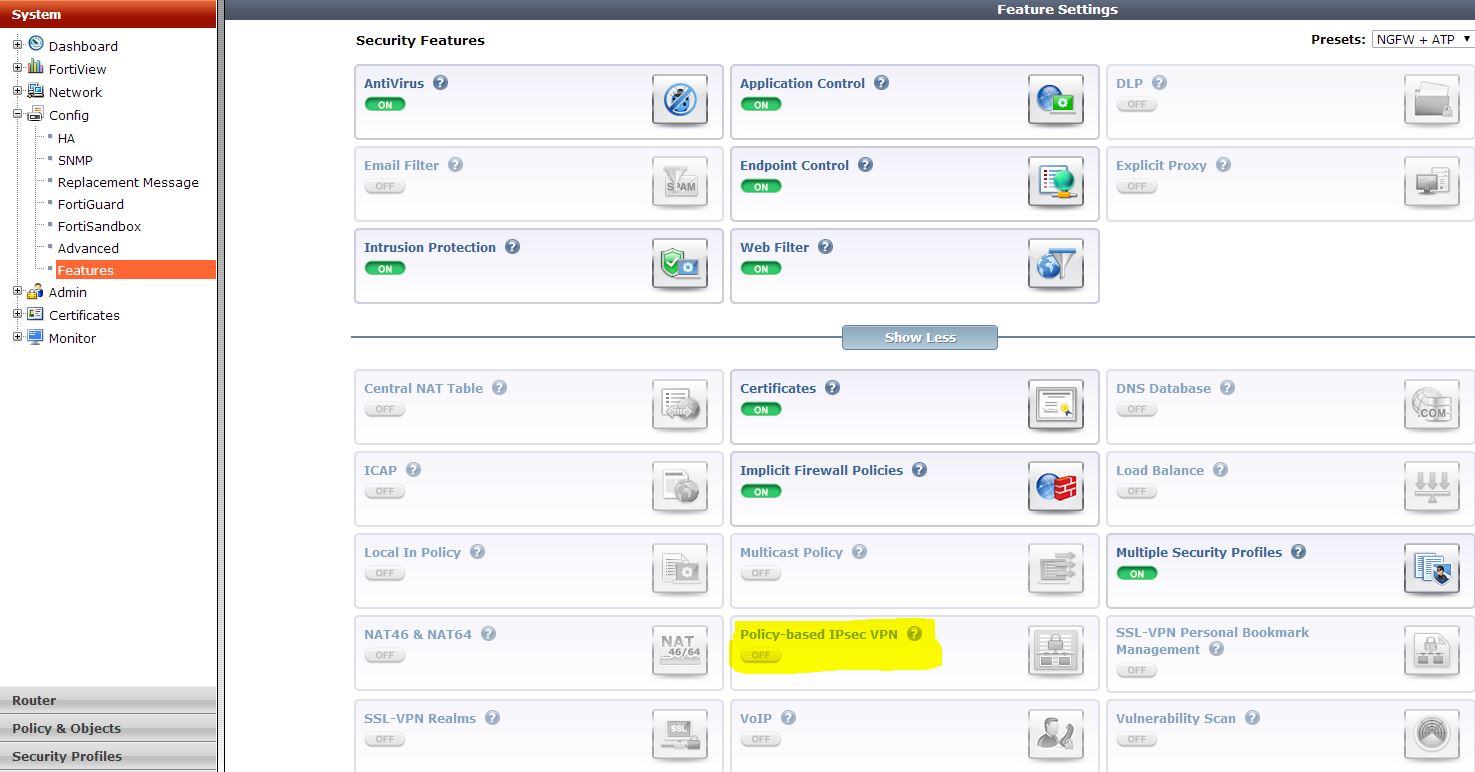Viewport: 1475px width, 772px height.
Task: Expand the Dashboard tree node
Action: coord(17,45)
